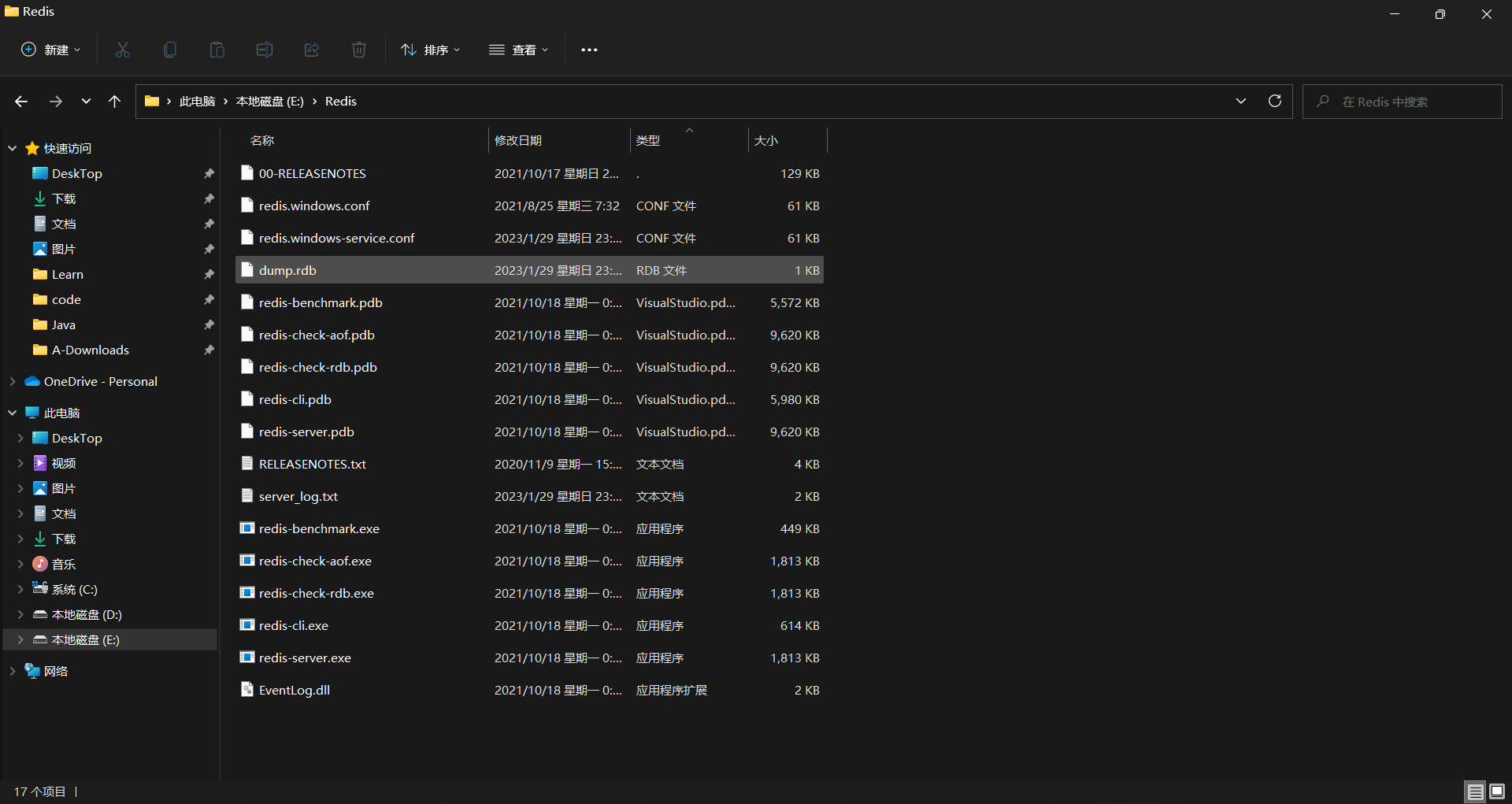Go forward with the right arrow
1512x804 pixels.
[x=56, y=102]
